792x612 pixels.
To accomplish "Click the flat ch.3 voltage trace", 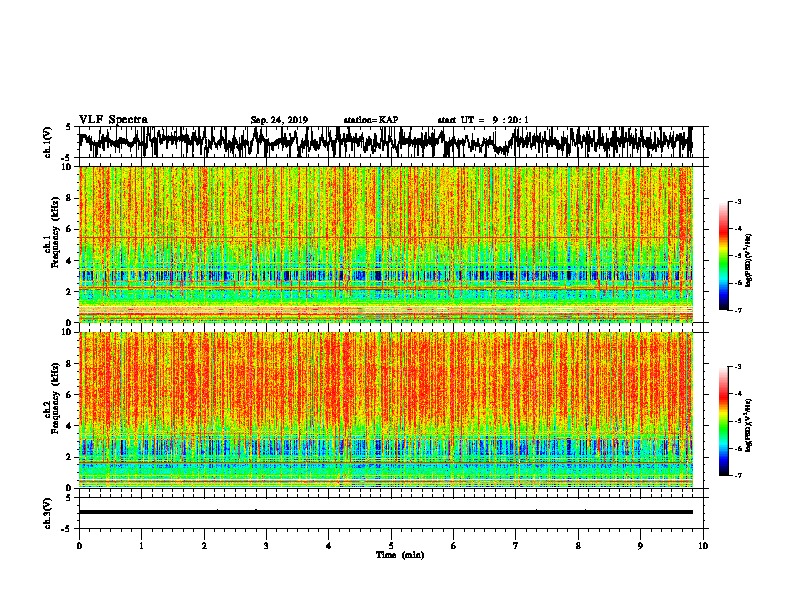I will (385, 512).
